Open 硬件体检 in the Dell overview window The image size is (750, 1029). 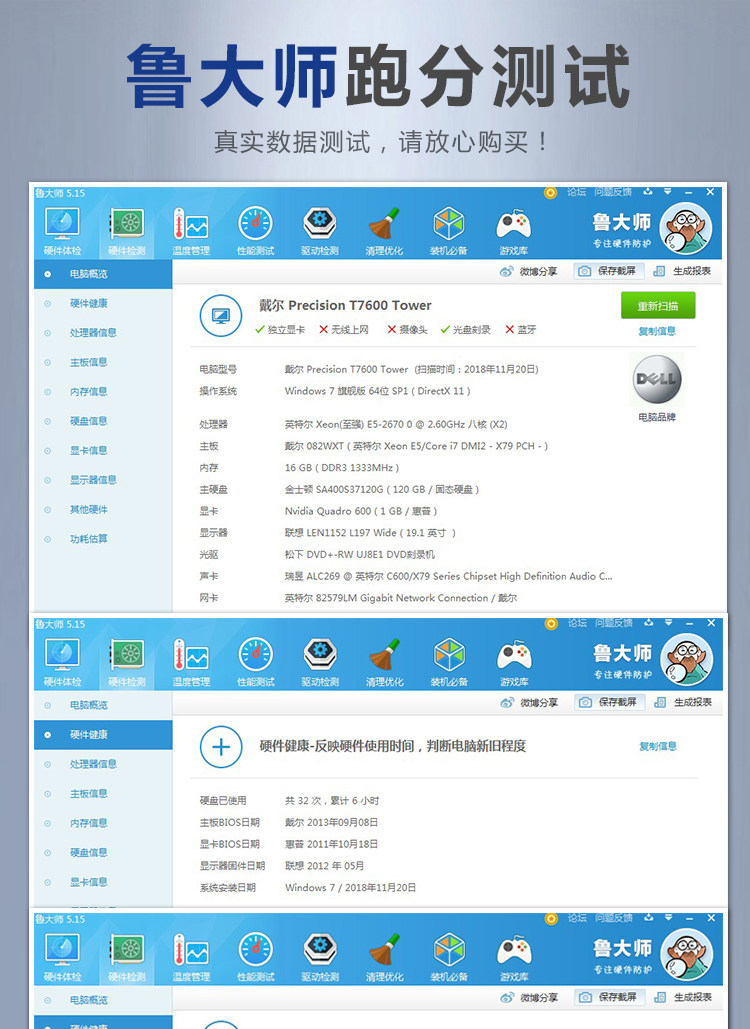point(62,231)
